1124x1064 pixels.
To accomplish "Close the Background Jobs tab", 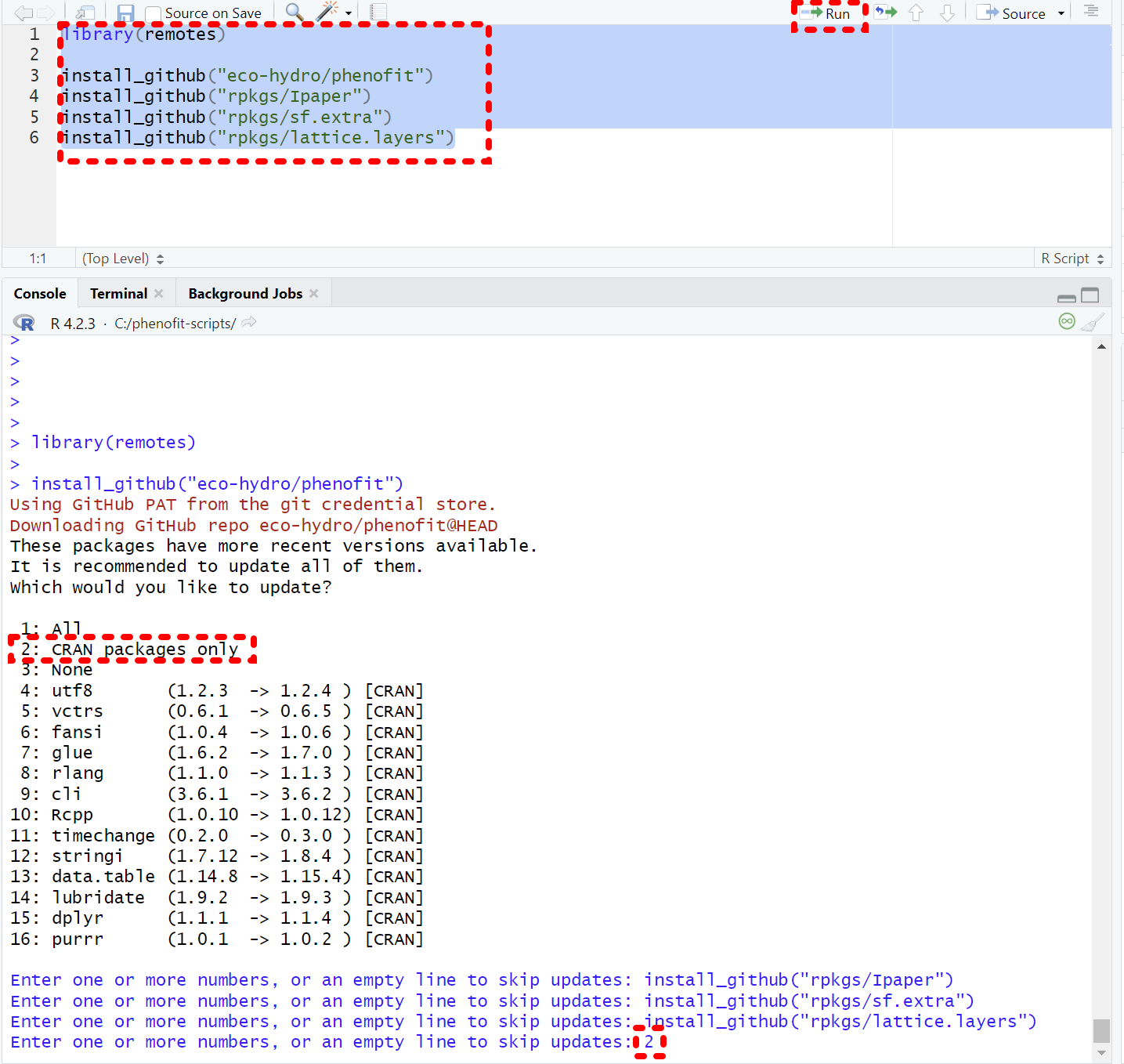I will click(314, 293).
